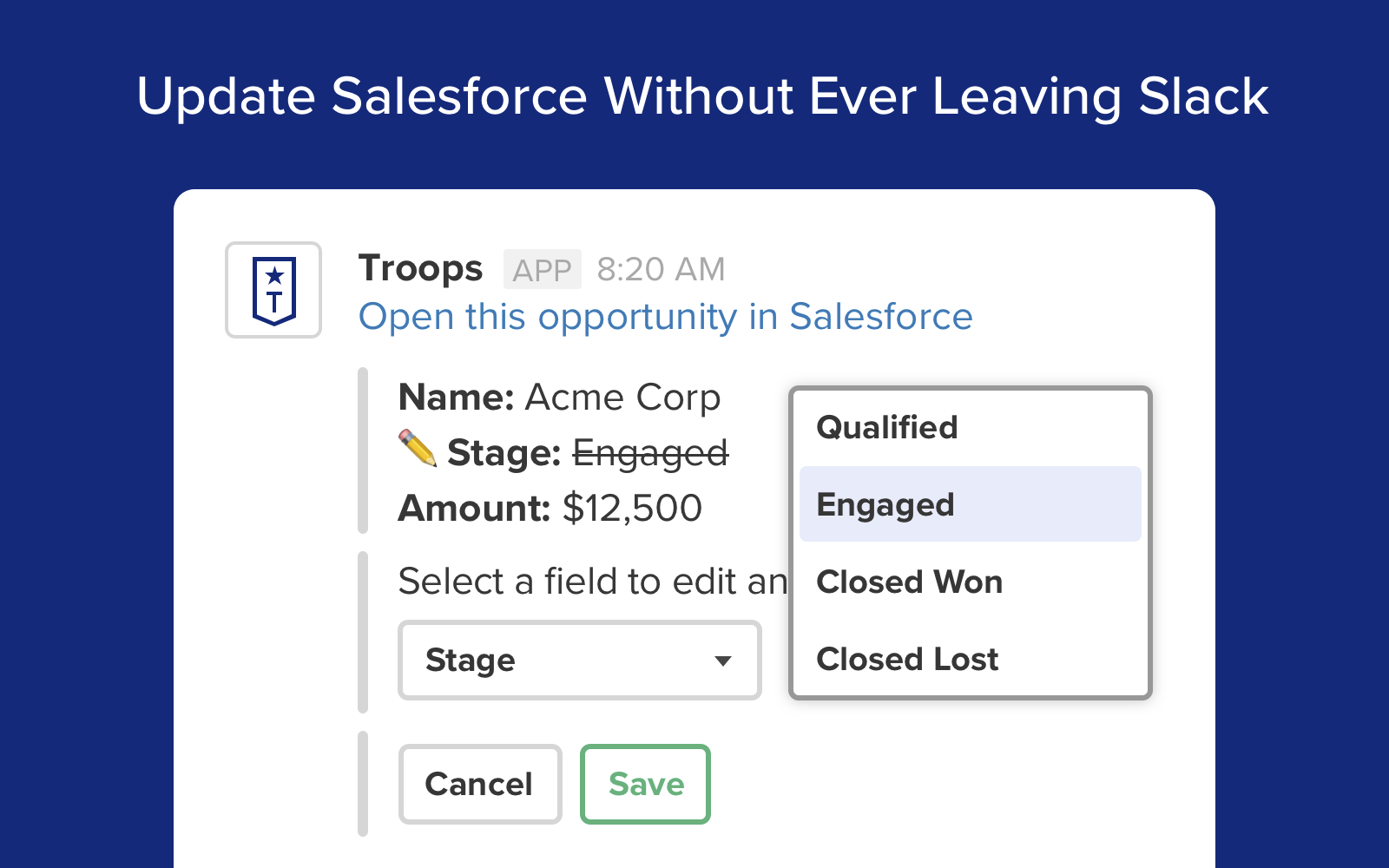Click the caret arrow in Stage selector

coord(722,661)
